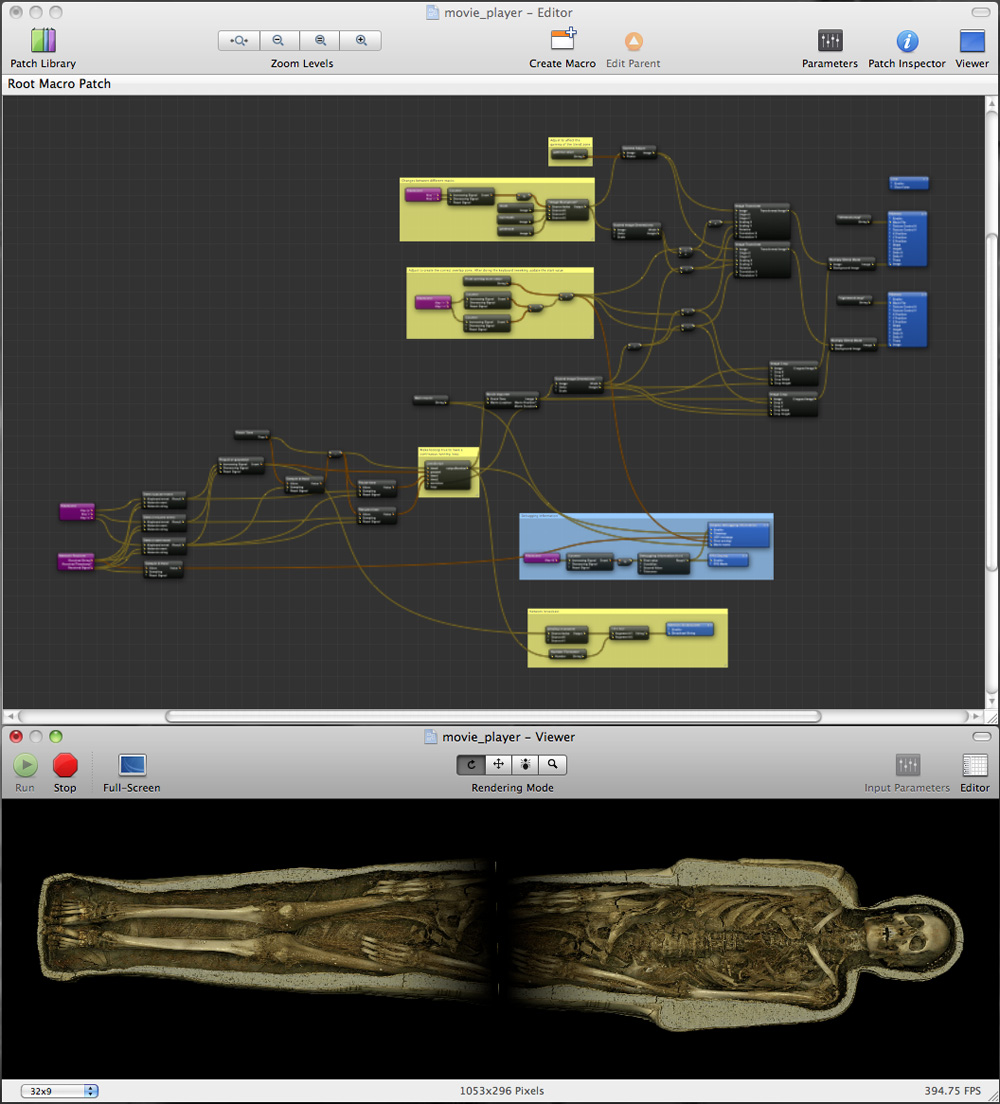This screenshot has width=1000, height=1104.
Task: Click the zoom out magnifier button
Action: point(279,41)
